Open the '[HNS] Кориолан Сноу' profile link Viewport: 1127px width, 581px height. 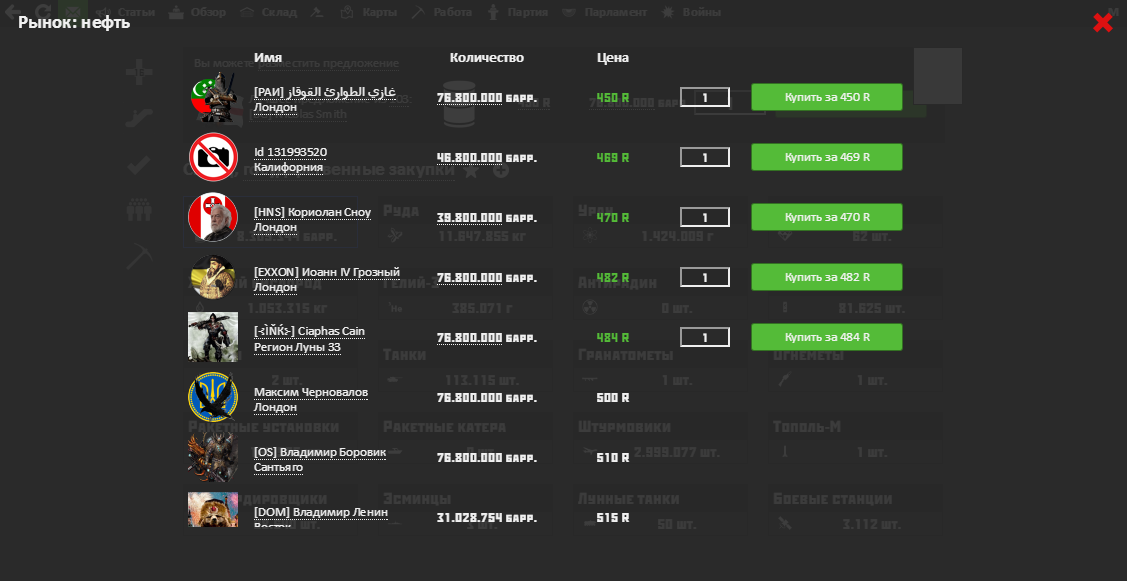click(x=312, y=212)
